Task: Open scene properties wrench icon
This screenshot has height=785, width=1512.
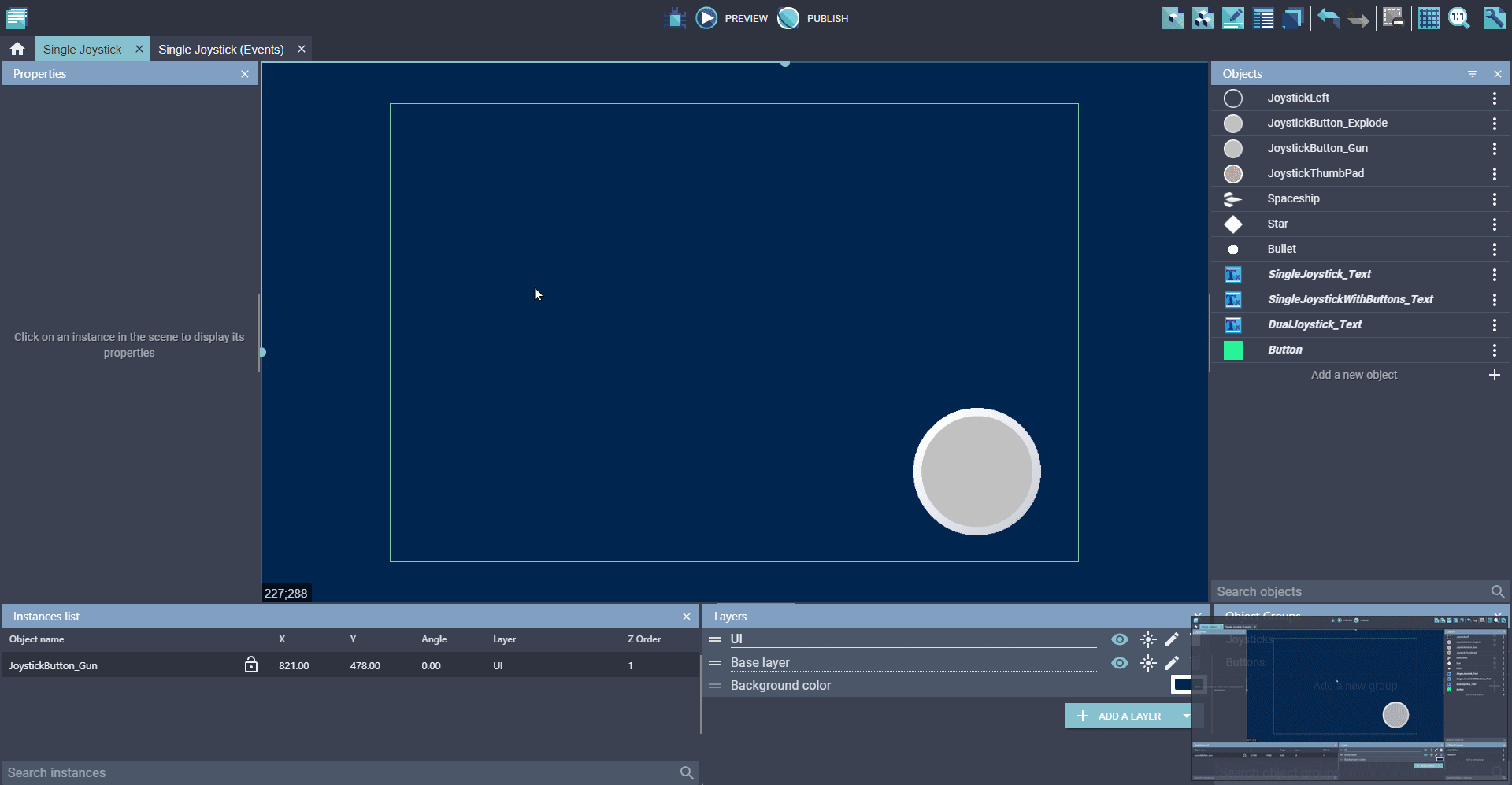Action: [1494, 18]
